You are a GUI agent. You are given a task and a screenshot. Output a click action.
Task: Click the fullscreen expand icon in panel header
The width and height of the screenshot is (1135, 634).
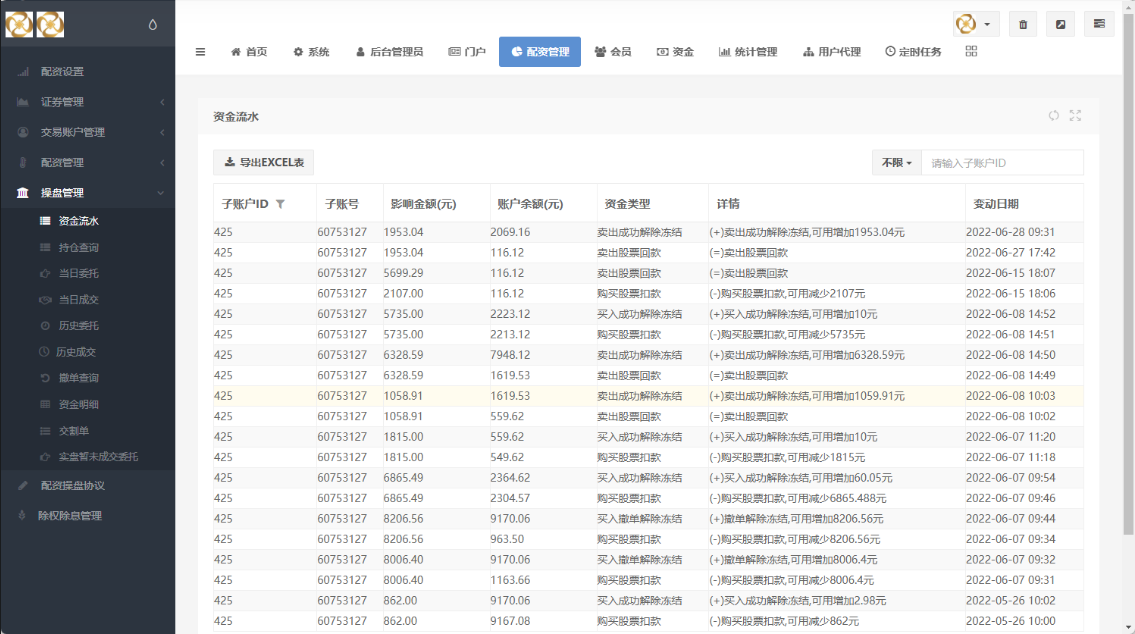click(1075, 116)
